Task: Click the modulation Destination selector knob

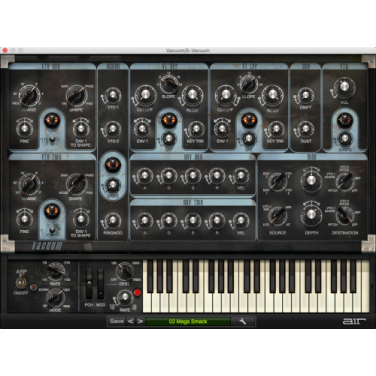Action: pyautogui.click(x=345, y=216)
